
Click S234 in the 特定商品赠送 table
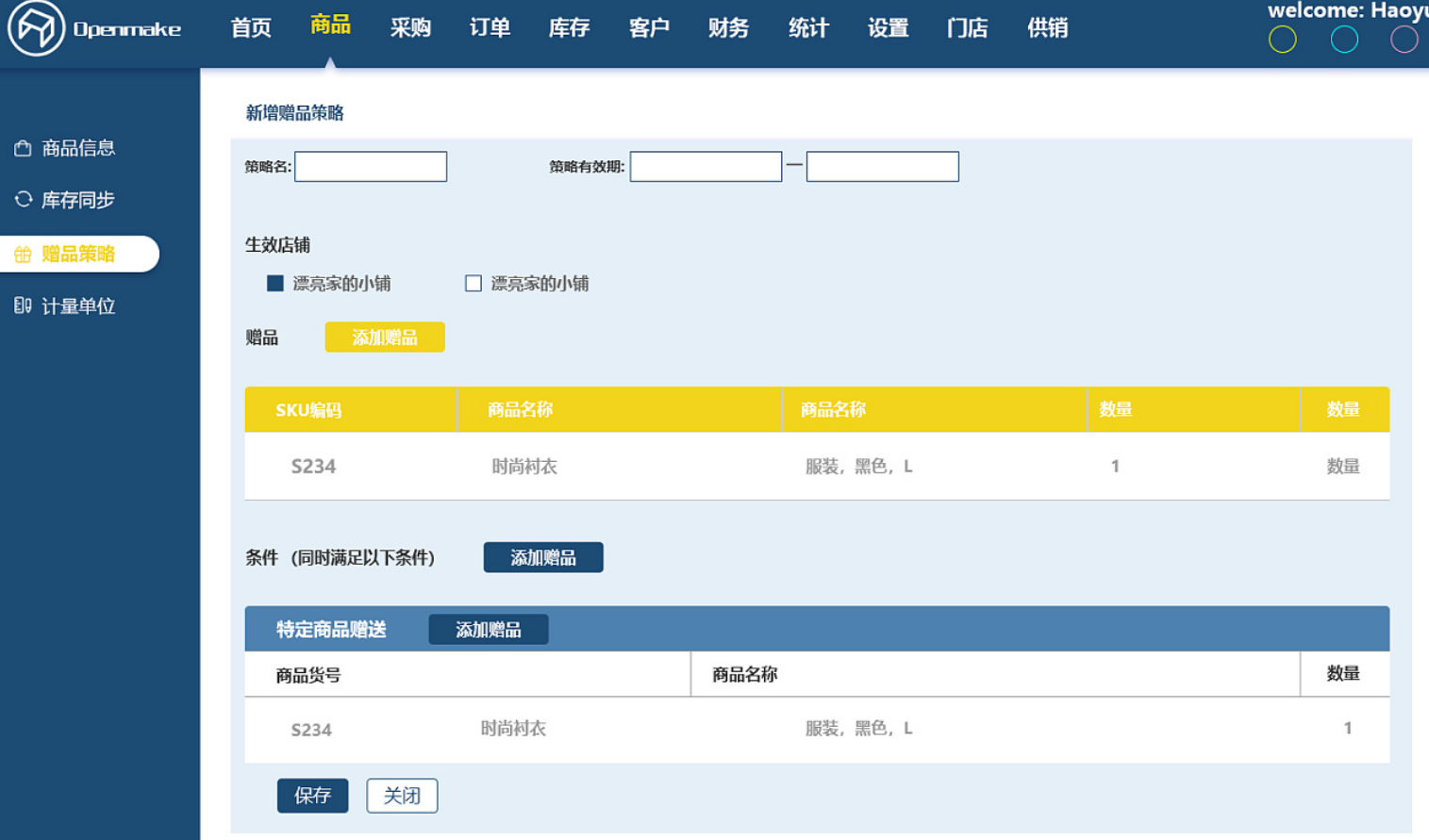[x=311, y=730]
